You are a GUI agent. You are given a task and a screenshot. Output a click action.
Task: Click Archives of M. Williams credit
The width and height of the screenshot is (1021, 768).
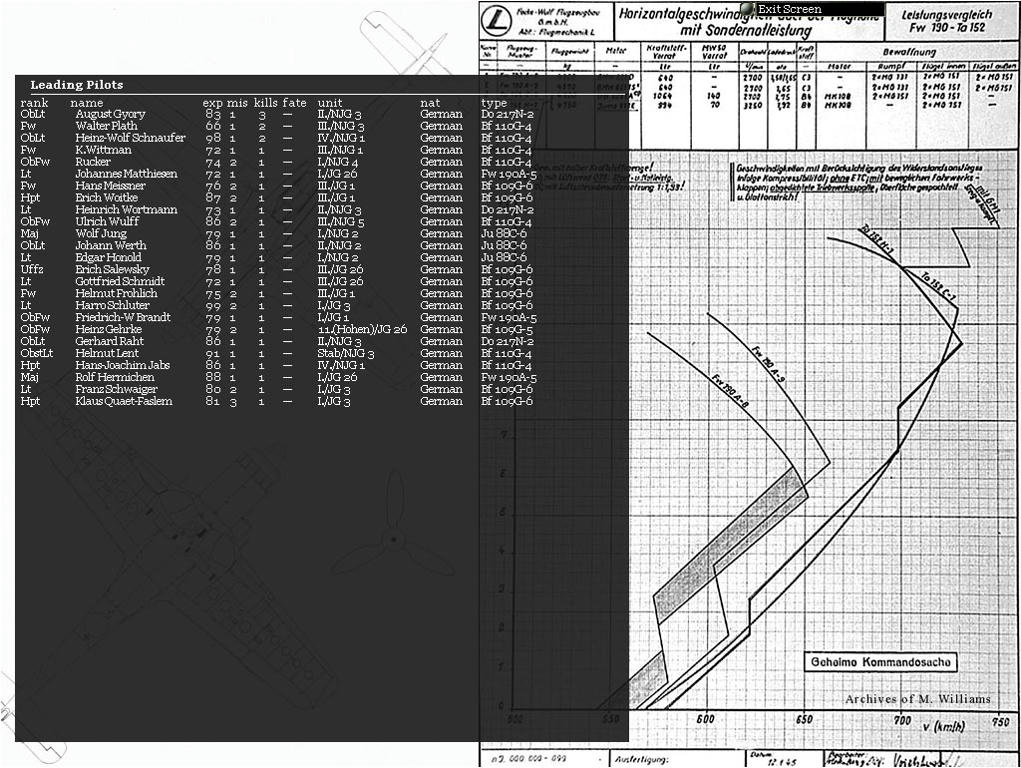click(x=917, y=699)
